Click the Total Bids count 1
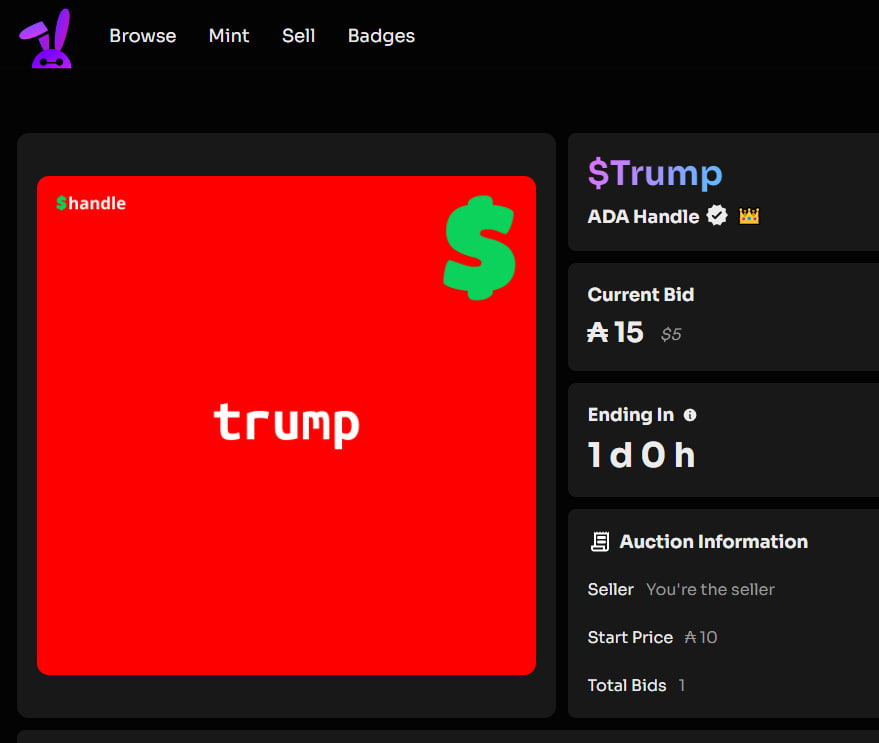879x743 pixels. pyautogui.click(x=682, y=685)
